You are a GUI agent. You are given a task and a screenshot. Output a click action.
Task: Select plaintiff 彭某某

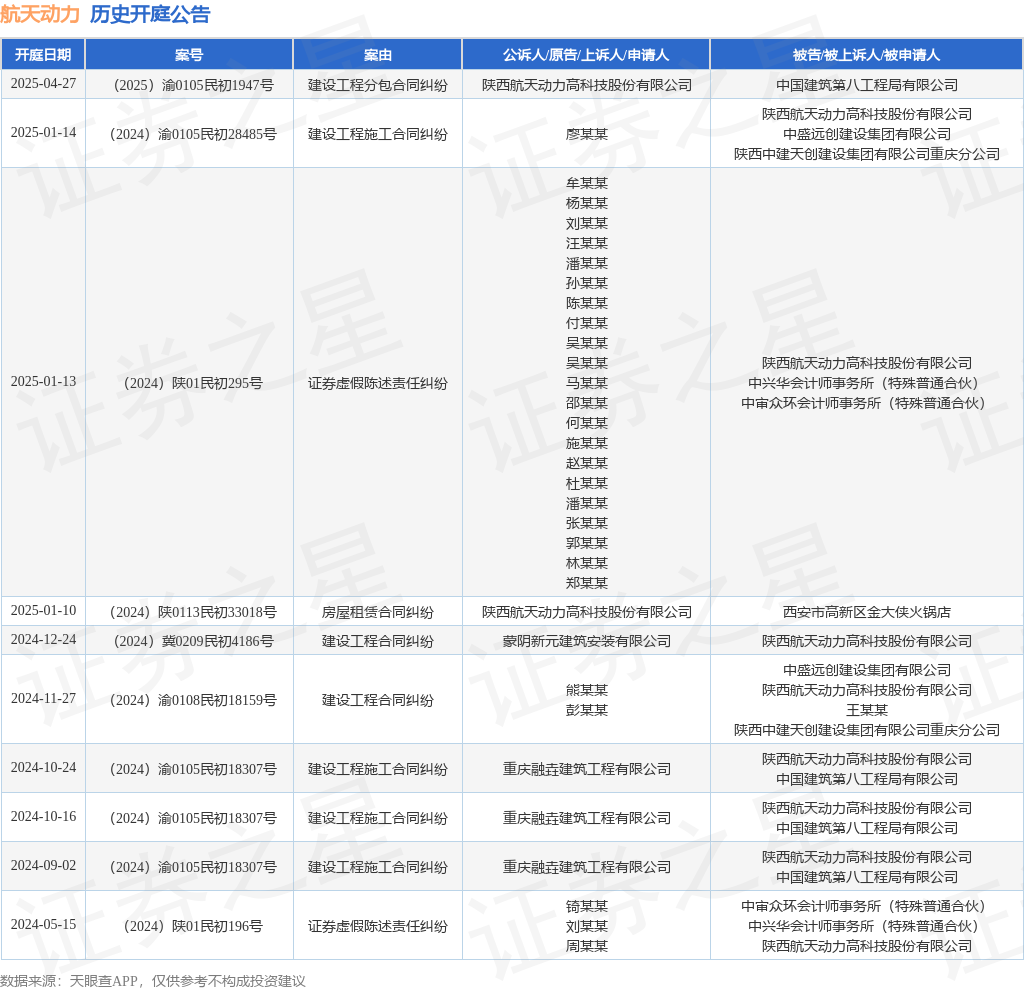pos(586,710)
